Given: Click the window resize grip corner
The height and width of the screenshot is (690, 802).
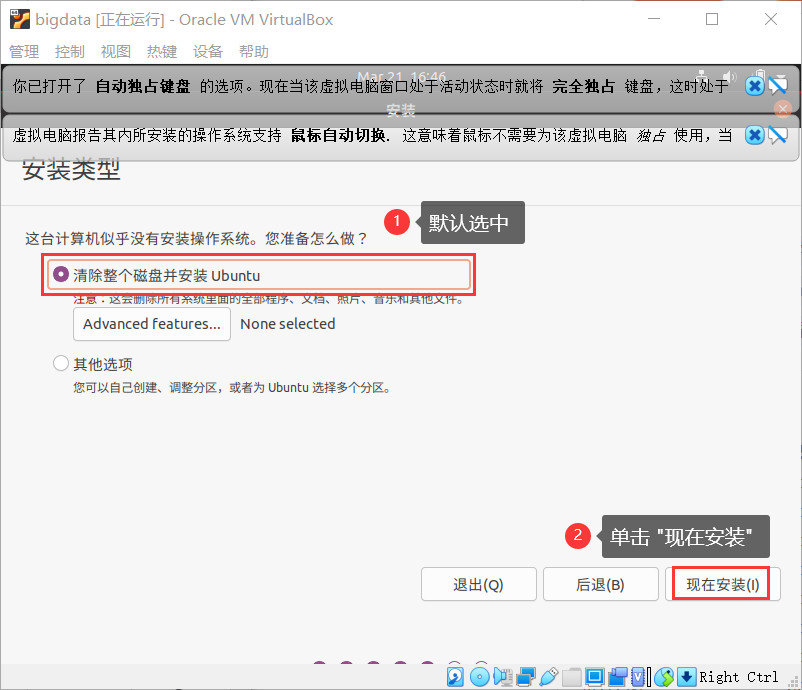Looking at the screenshot, I should [x=795, y=683].
